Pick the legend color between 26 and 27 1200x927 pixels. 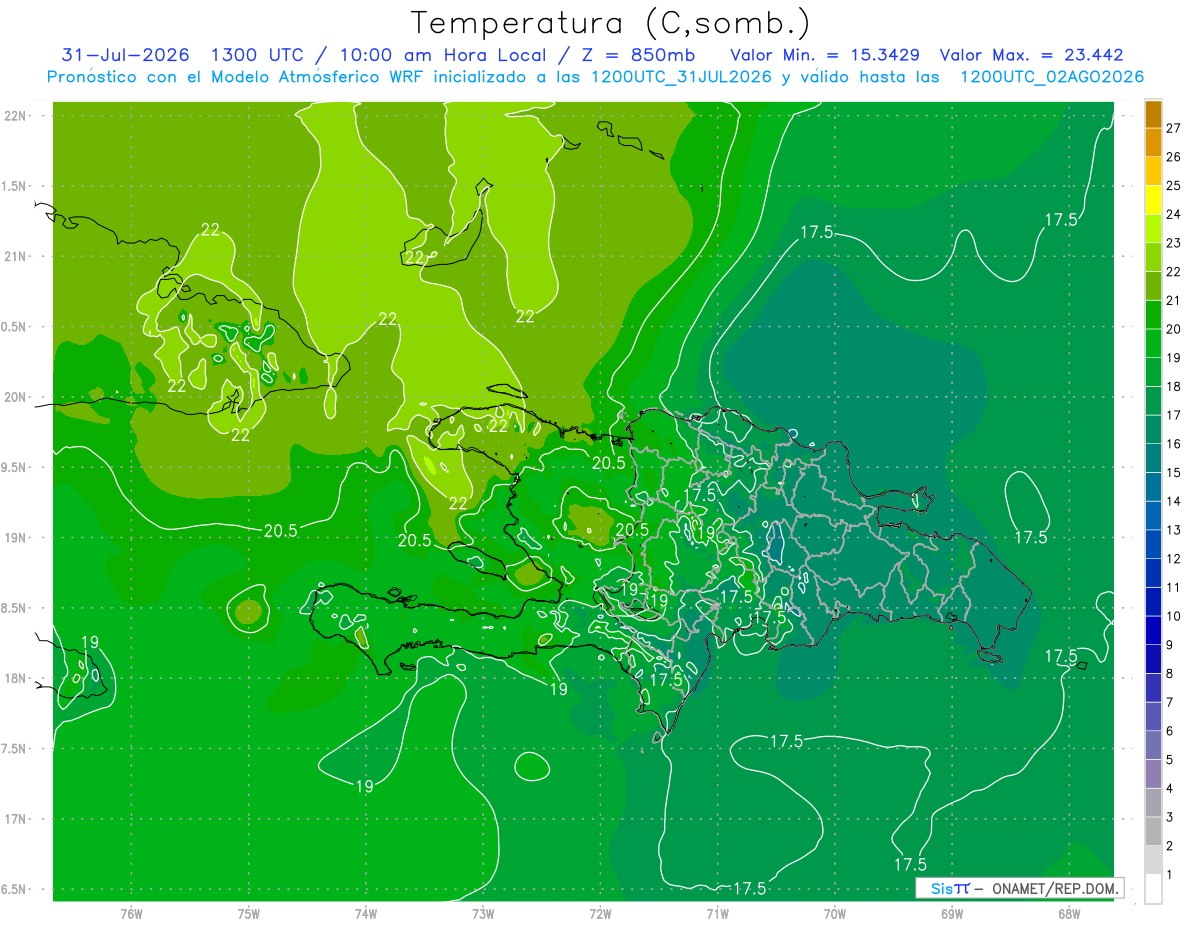pos(1153,143)
